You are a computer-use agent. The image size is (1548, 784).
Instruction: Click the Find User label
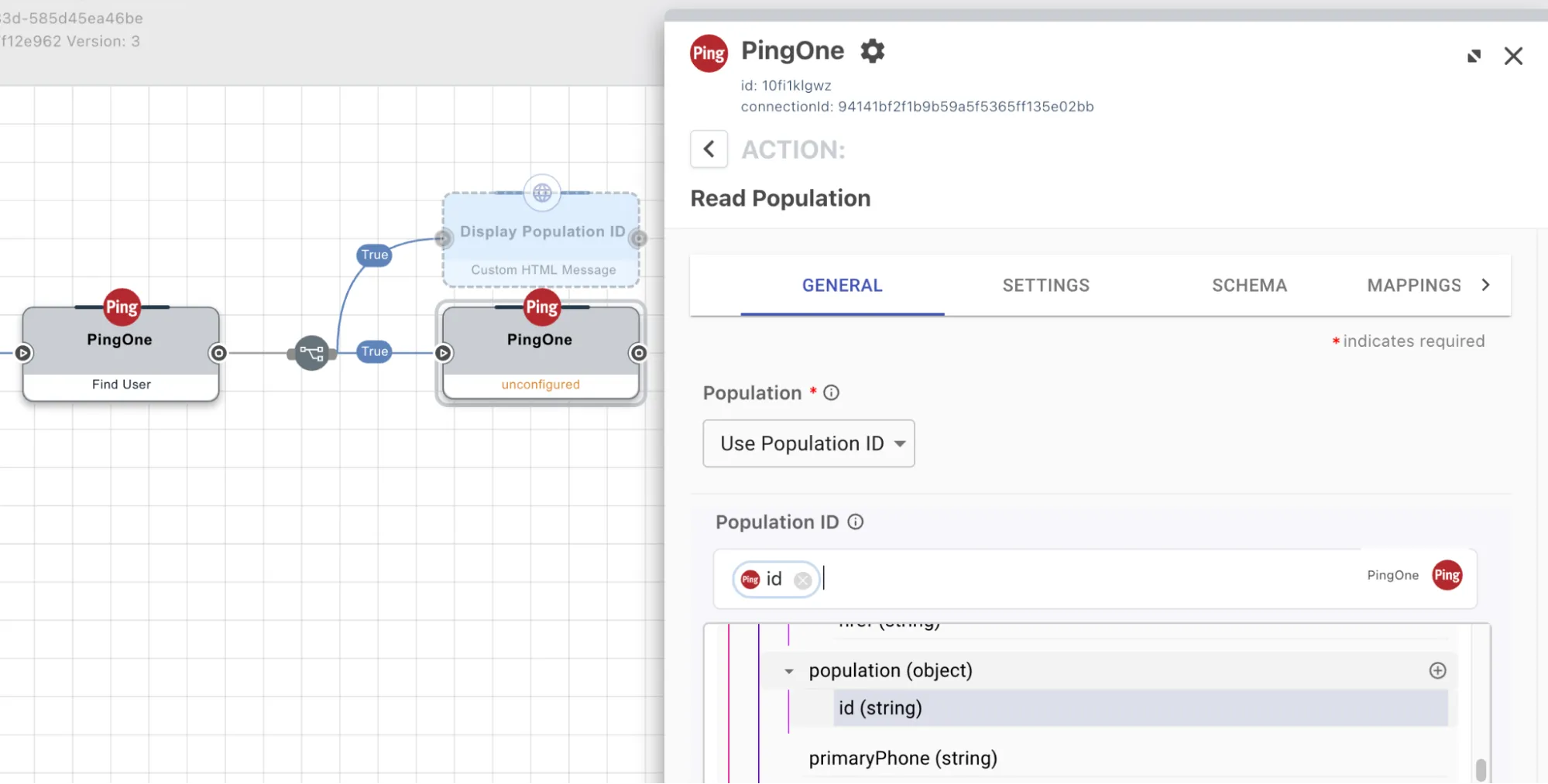coord(122,384)
